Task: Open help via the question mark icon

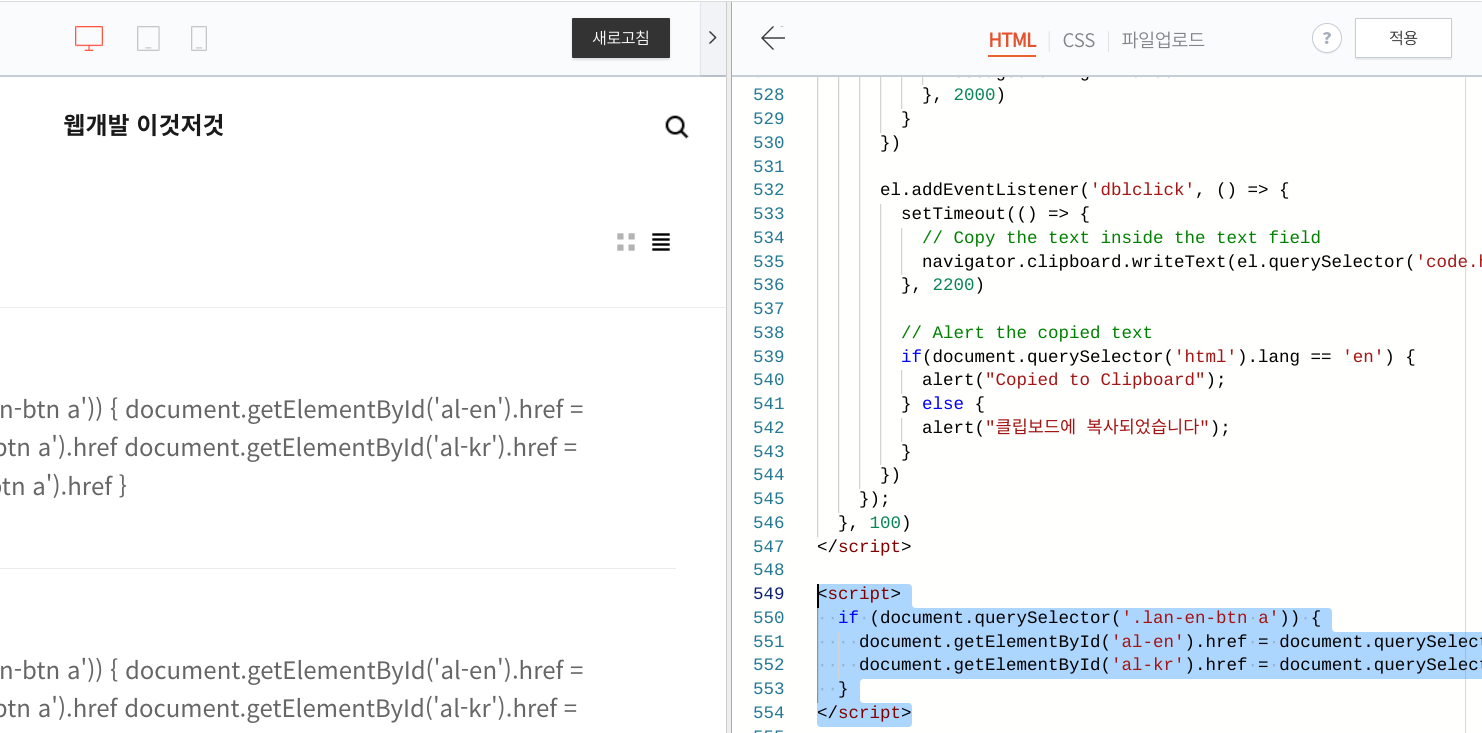Action: point(1326,38)
